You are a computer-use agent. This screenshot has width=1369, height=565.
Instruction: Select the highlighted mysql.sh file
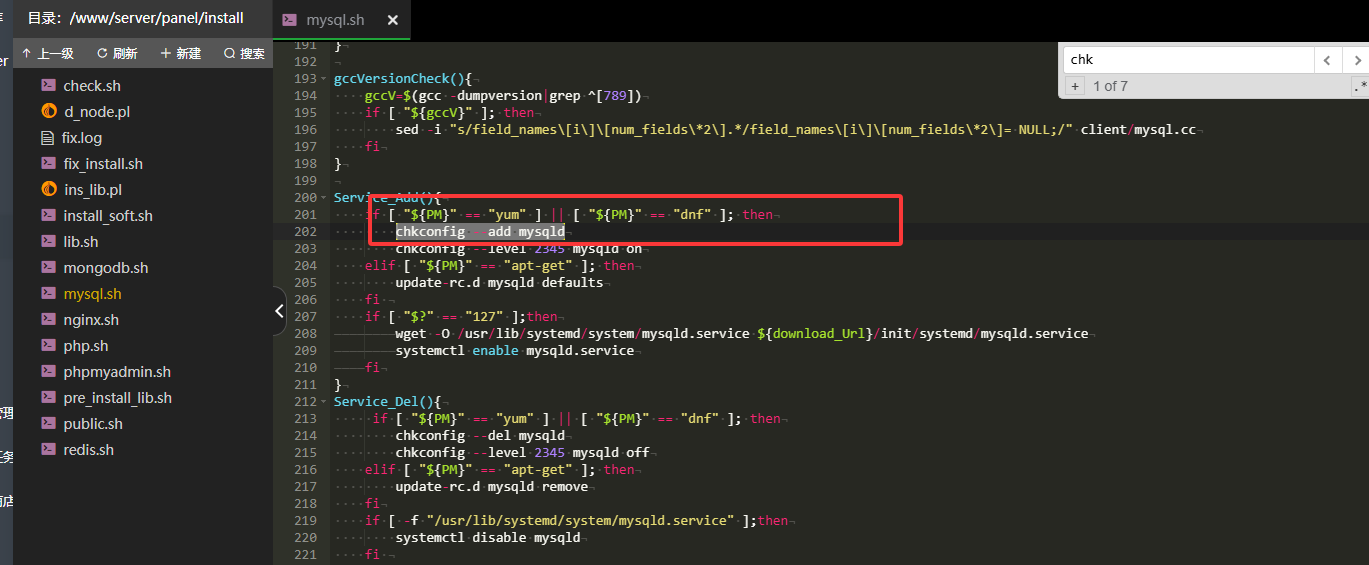pos(92,294)
